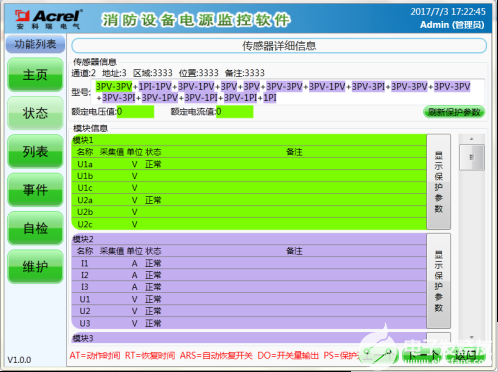Click the 传感器详细信息 title bar

coord(279,46)
